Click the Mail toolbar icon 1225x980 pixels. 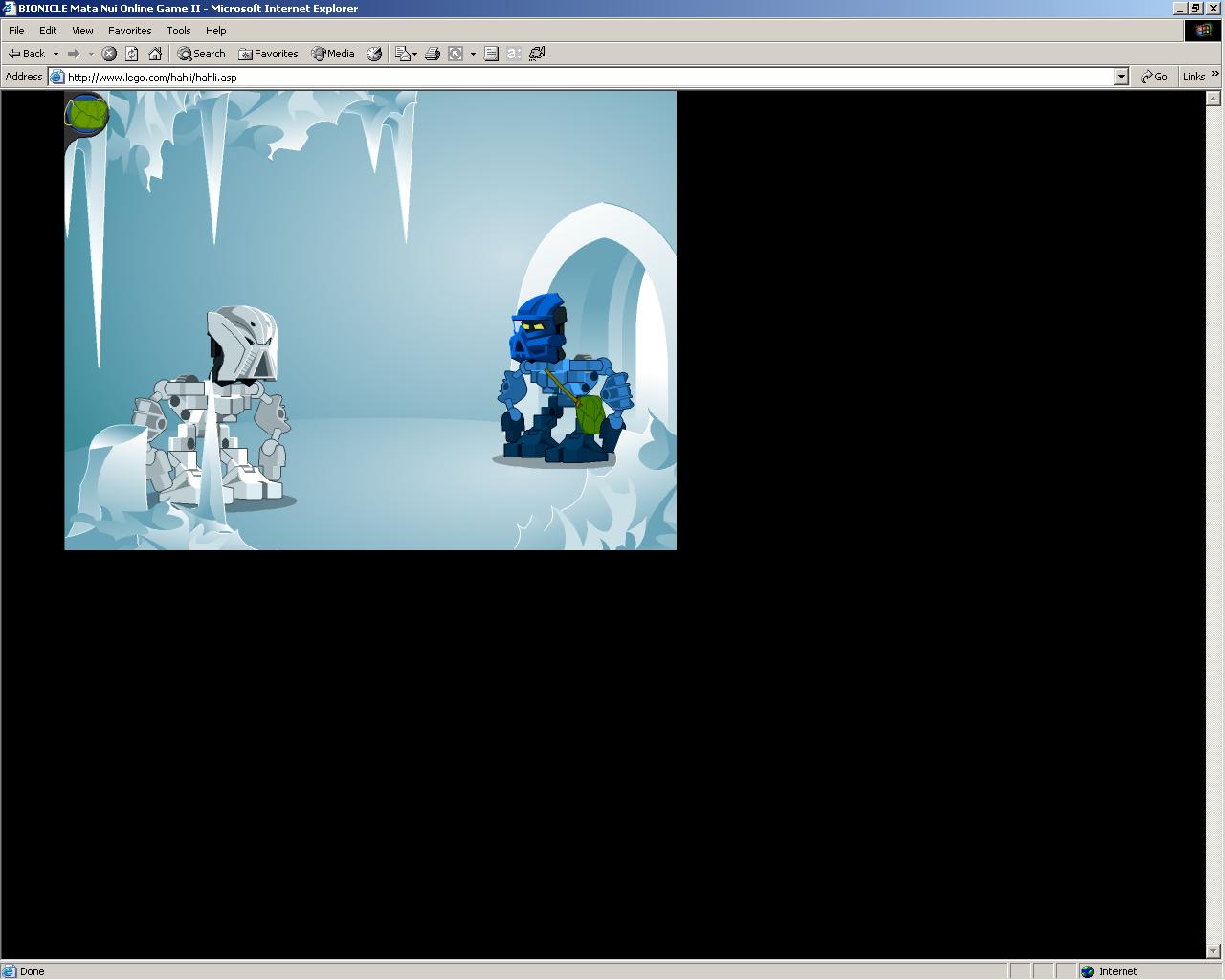pos(406,54)
